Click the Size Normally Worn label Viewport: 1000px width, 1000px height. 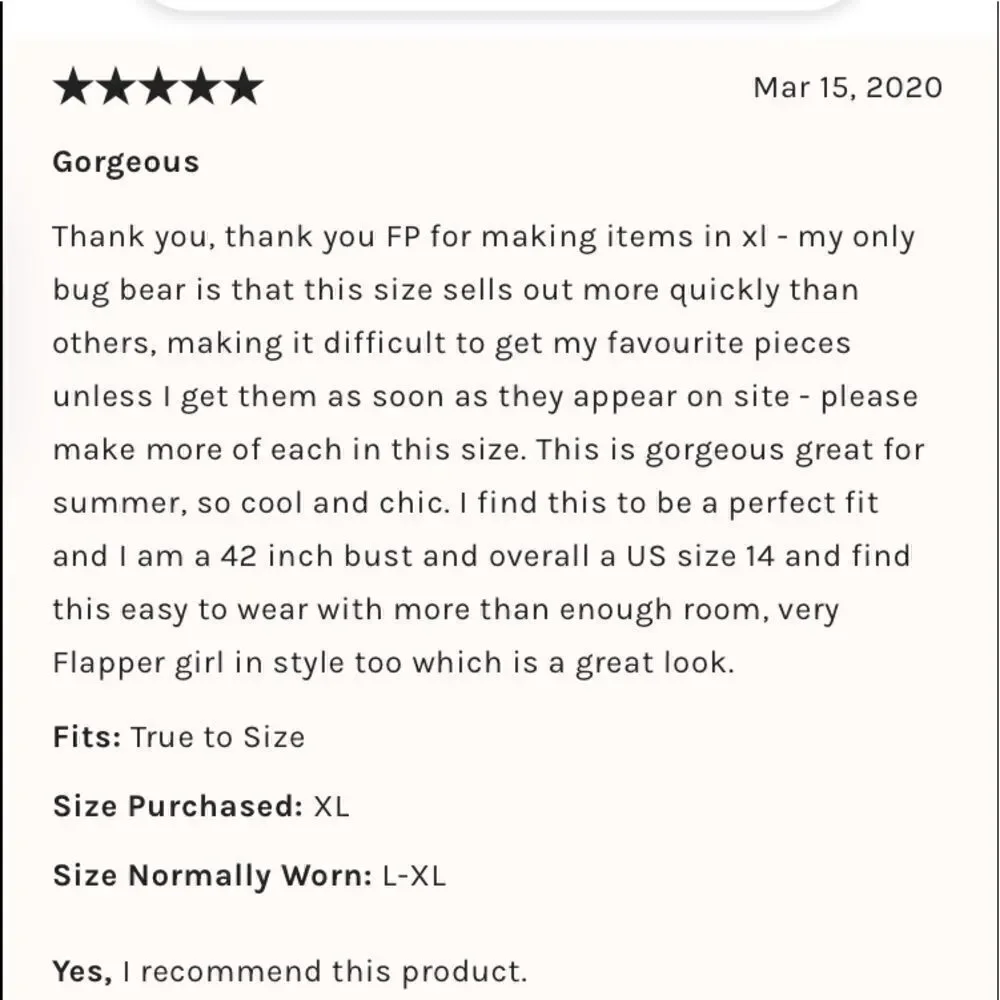(212, 875)
